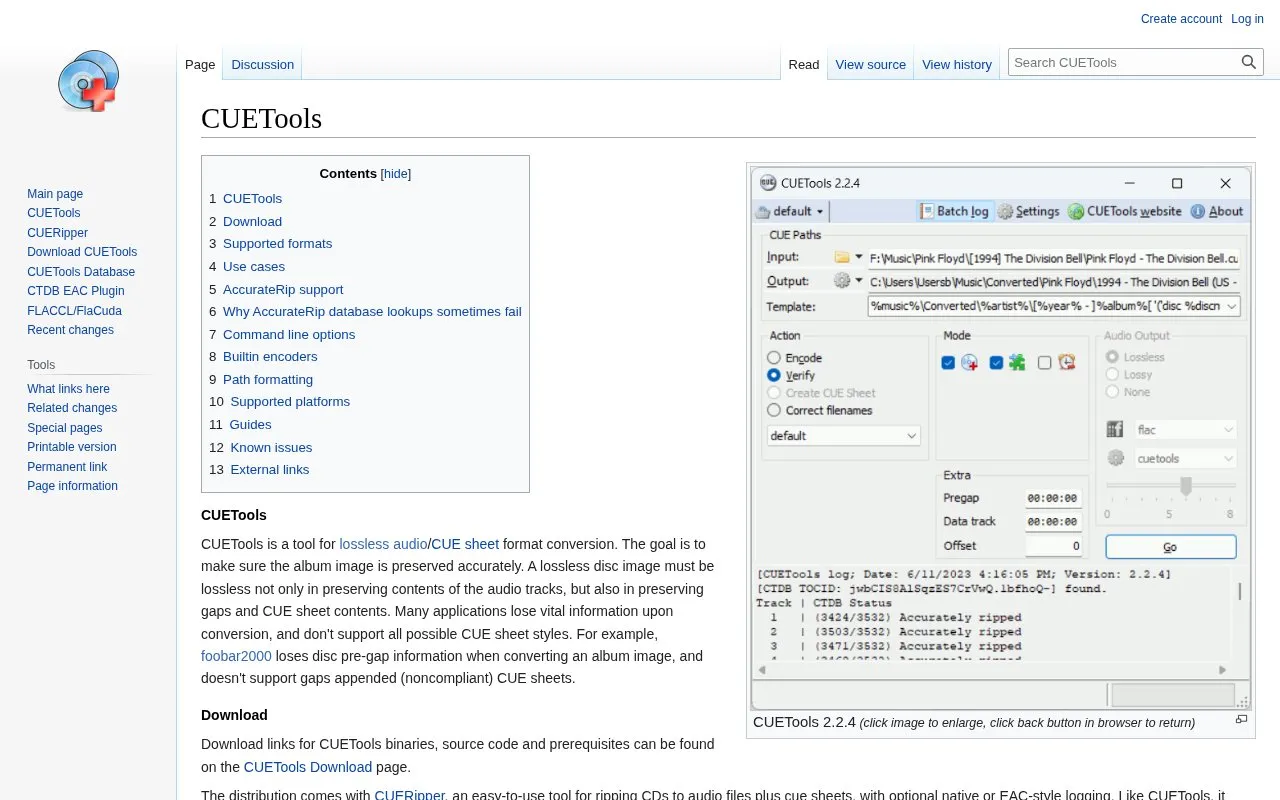Screen dimensions: 1280x800
Task: Click the log's horizontal scrollbar
Action: 991,670
